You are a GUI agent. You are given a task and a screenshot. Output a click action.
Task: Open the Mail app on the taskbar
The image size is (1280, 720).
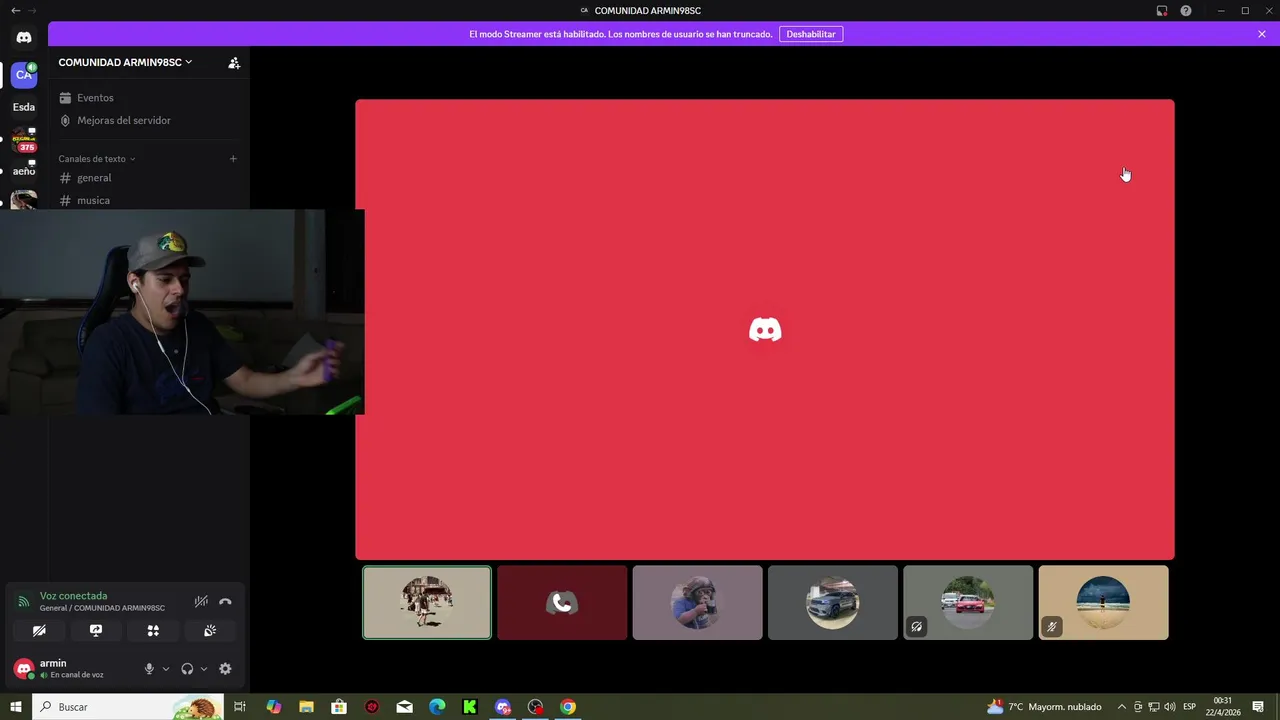(x=404, y=707)
